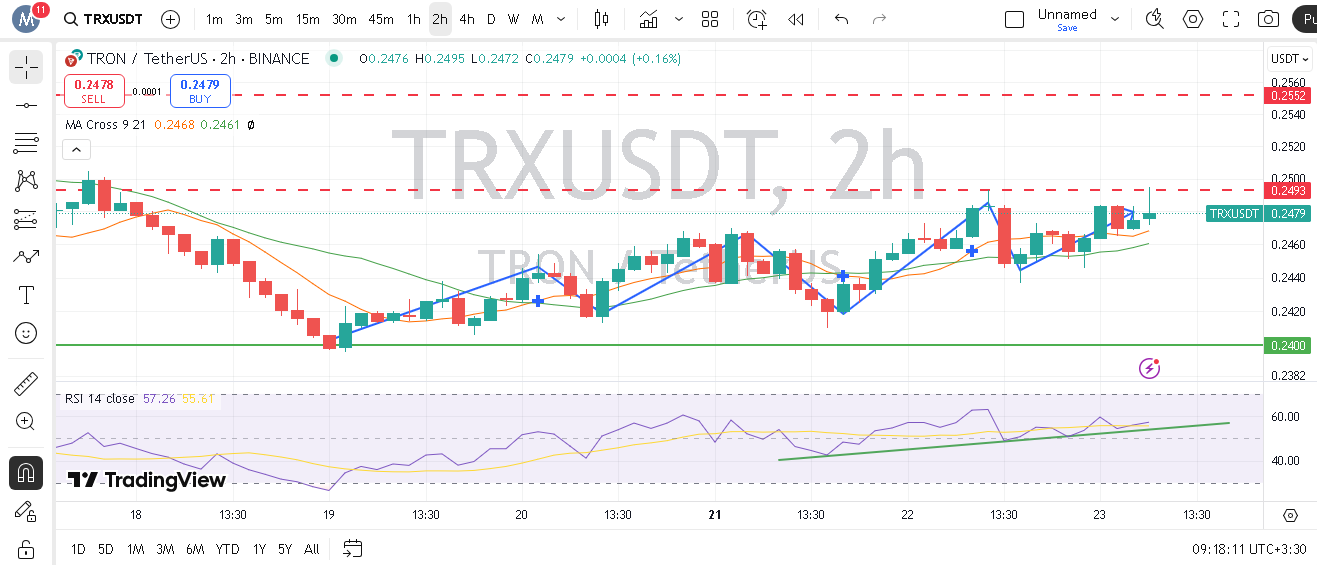Screen dimensions: 1317x565
Task: Collapse the indicator legend with chevron
Action: (77, 150)
